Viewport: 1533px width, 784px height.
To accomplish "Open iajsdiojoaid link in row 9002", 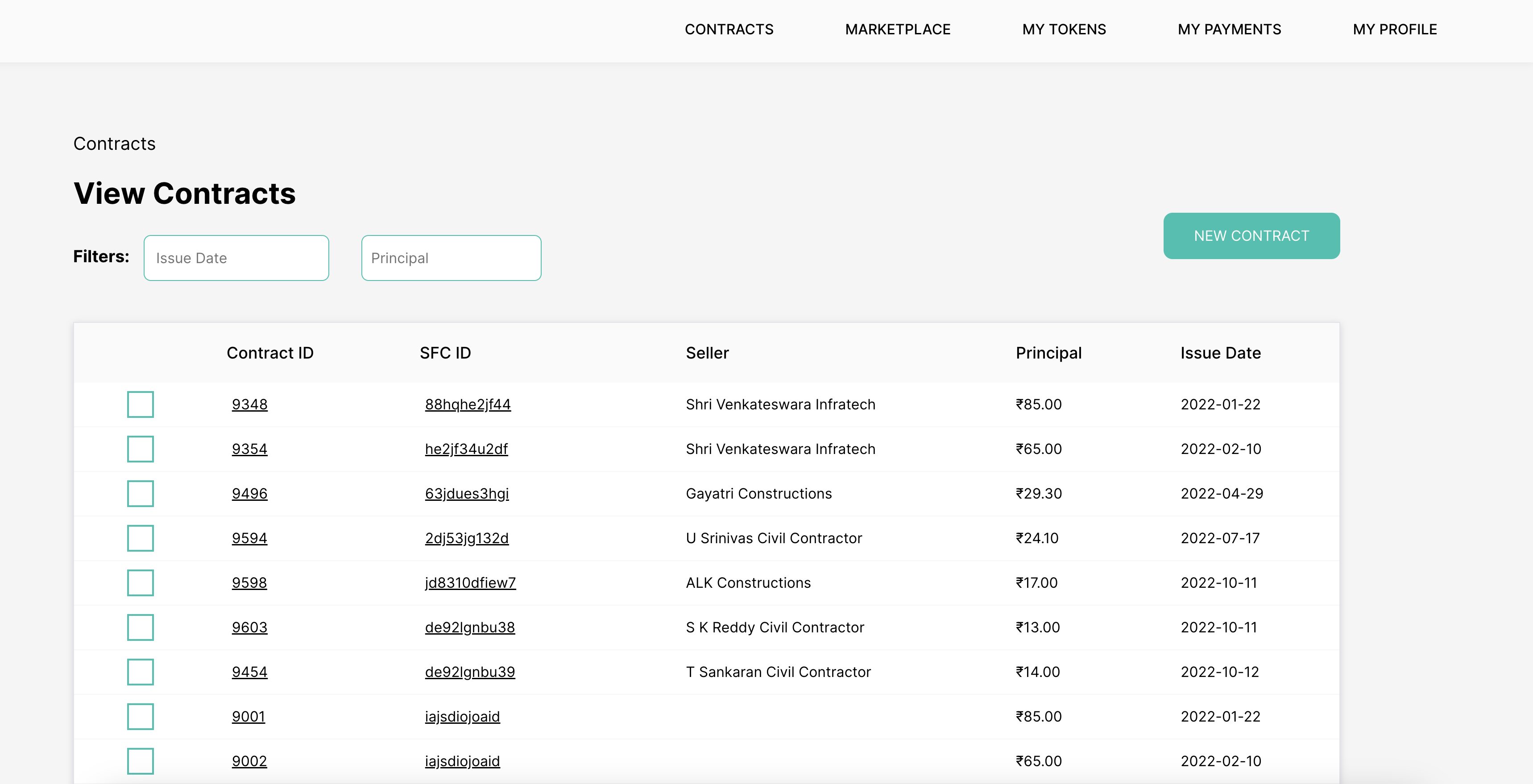I will [x=462, y=761].
